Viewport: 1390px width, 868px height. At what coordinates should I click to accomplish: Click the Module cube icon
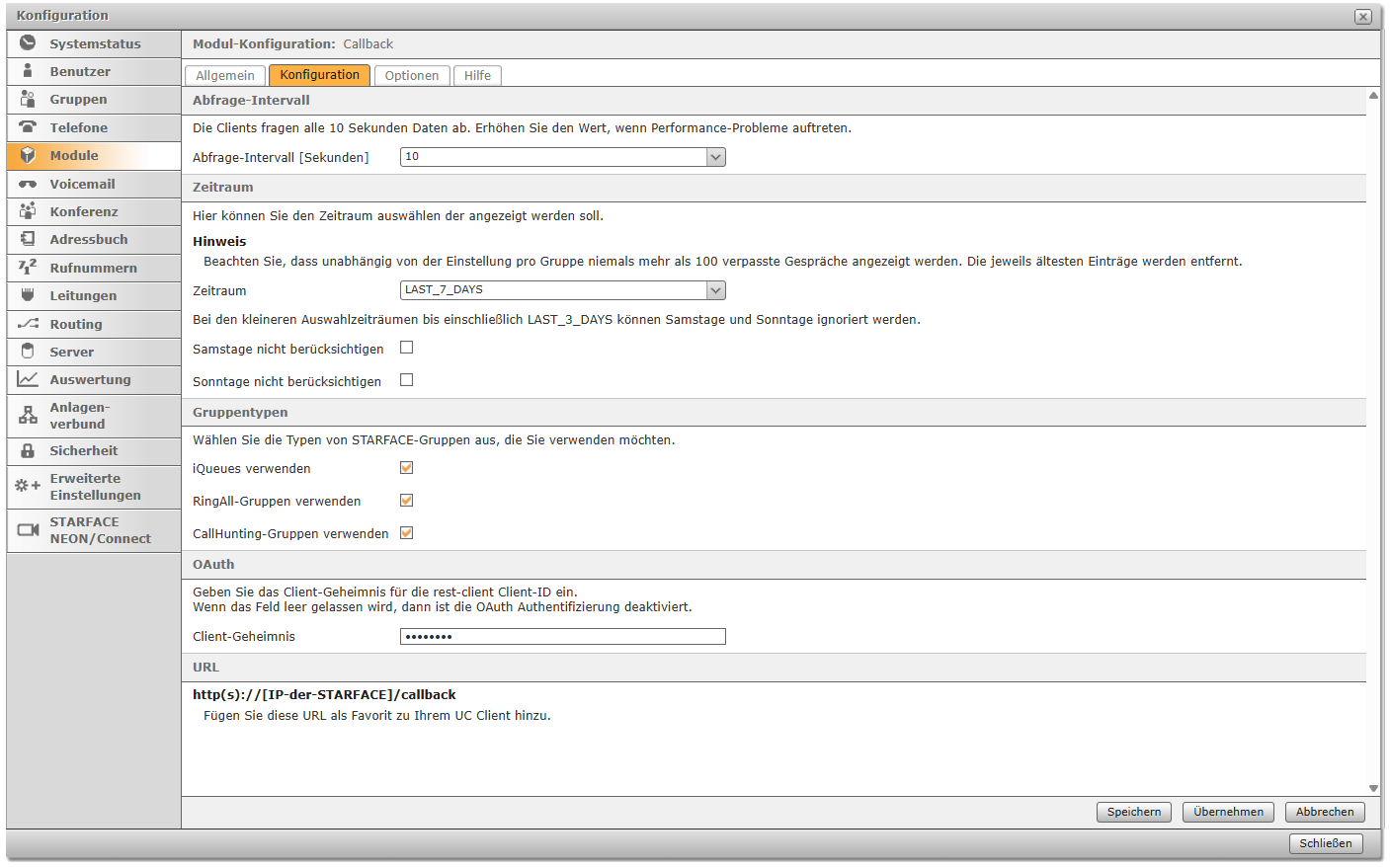coord(28,155)
